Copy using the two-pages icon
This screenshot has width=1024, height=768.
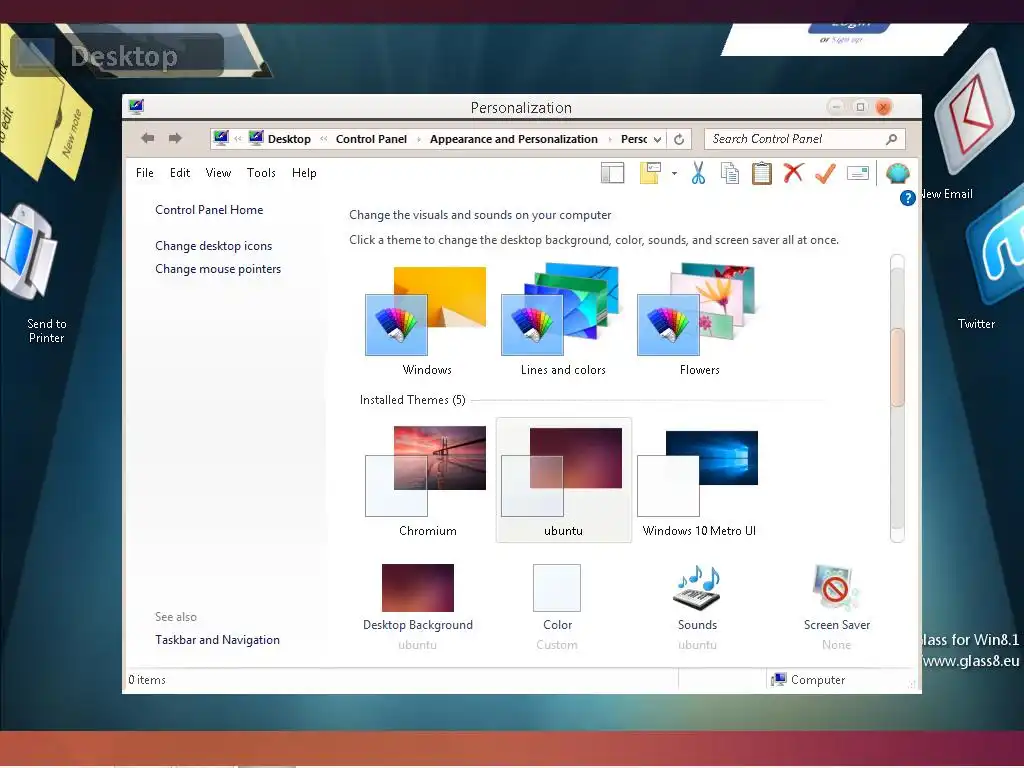click(x=729, y=173)
